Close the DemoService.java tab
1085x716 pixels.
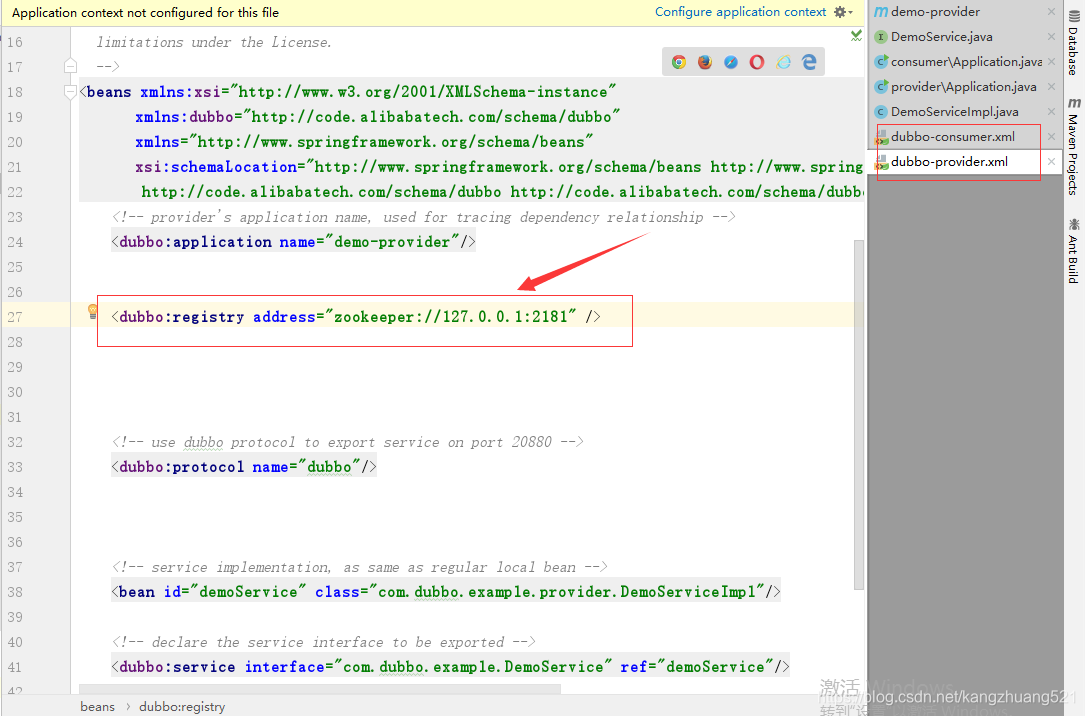coord(1051,37)
